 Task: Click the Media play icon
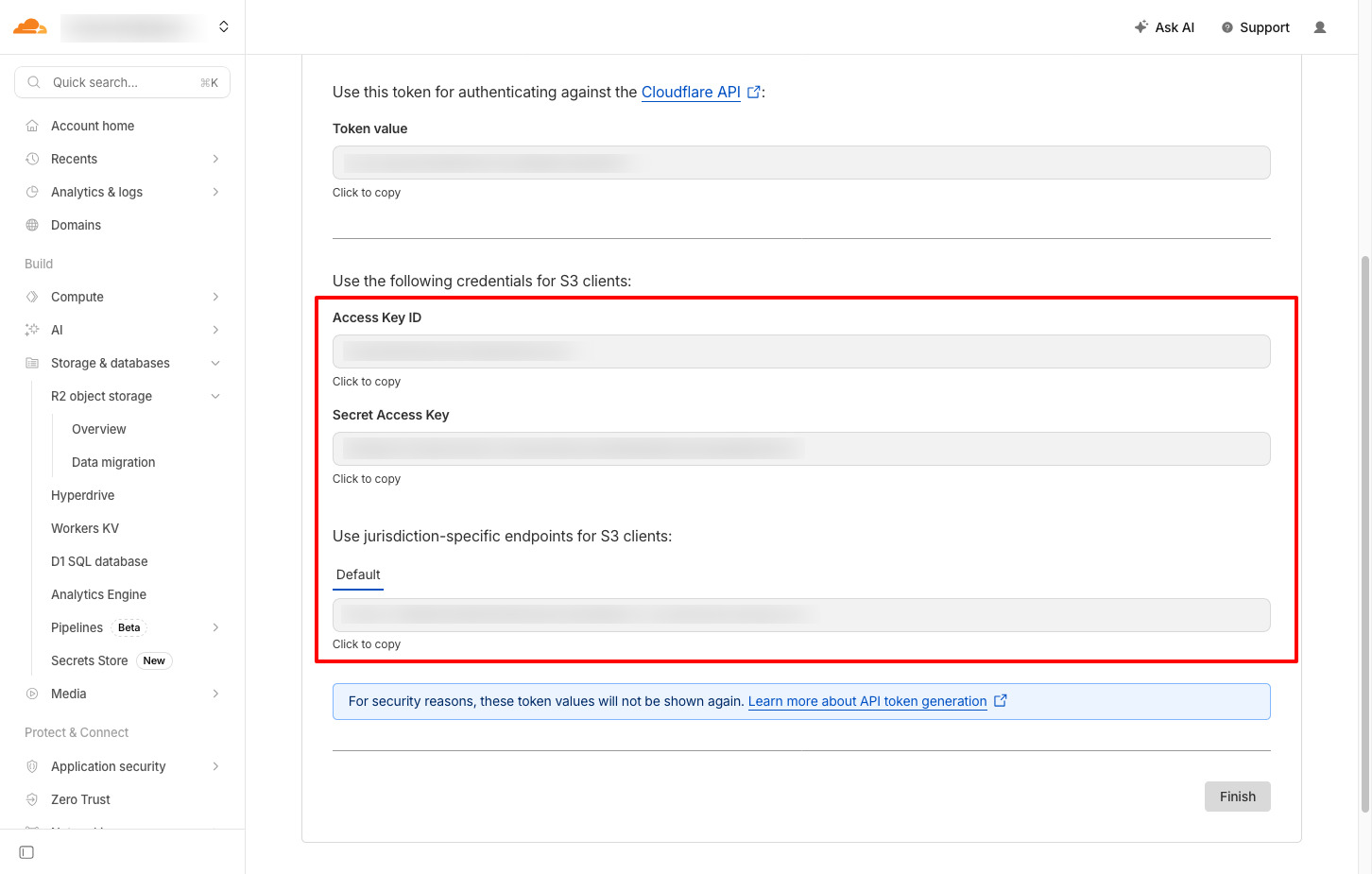tap(32, 694)
